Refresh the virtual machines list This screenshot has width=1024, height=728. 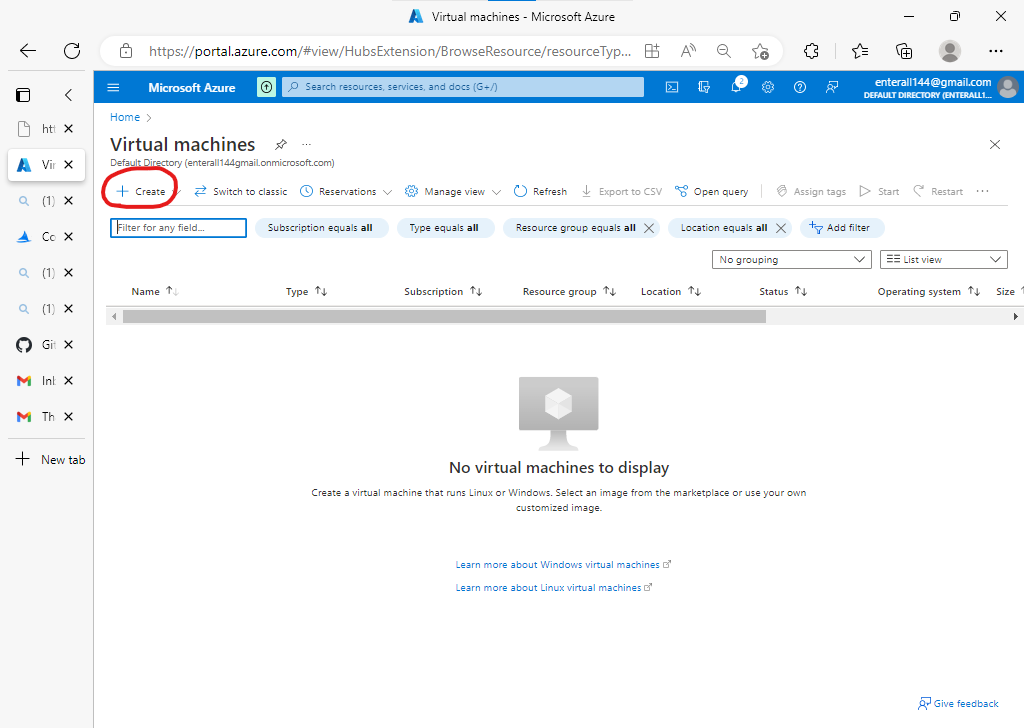click(x=540, y=191)
